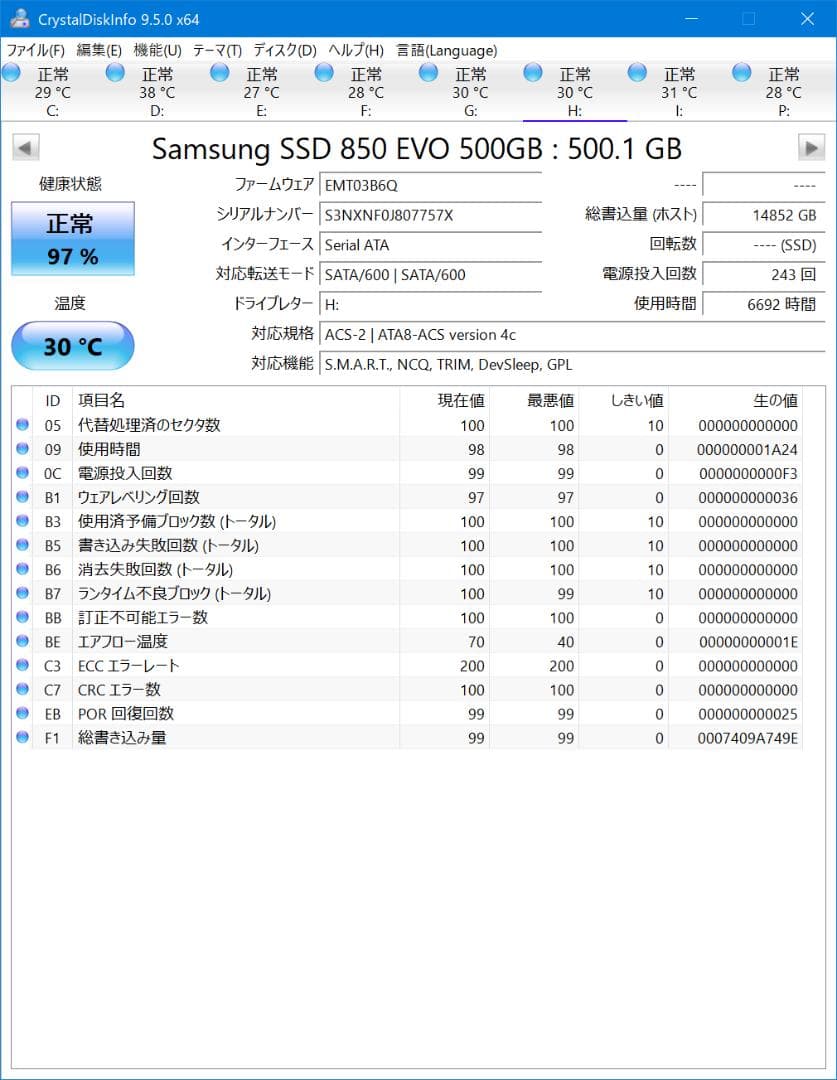The image size is (837, 1080).
Task: Click total host writes value 14852 GB
Action: (763, 215)
